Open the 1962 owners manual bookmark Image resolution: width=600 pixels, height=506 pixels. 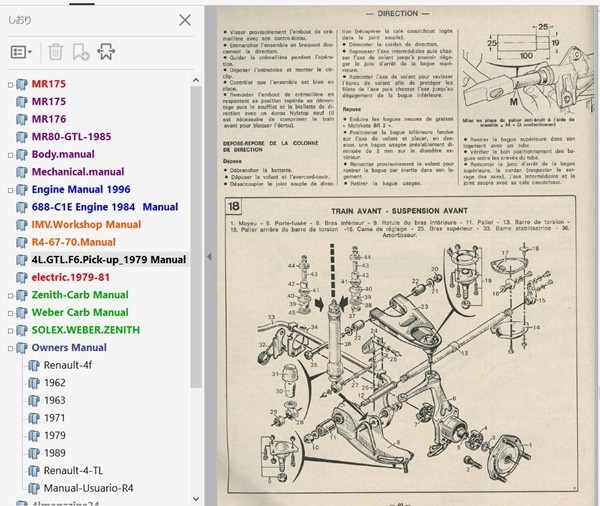[55, 383]
